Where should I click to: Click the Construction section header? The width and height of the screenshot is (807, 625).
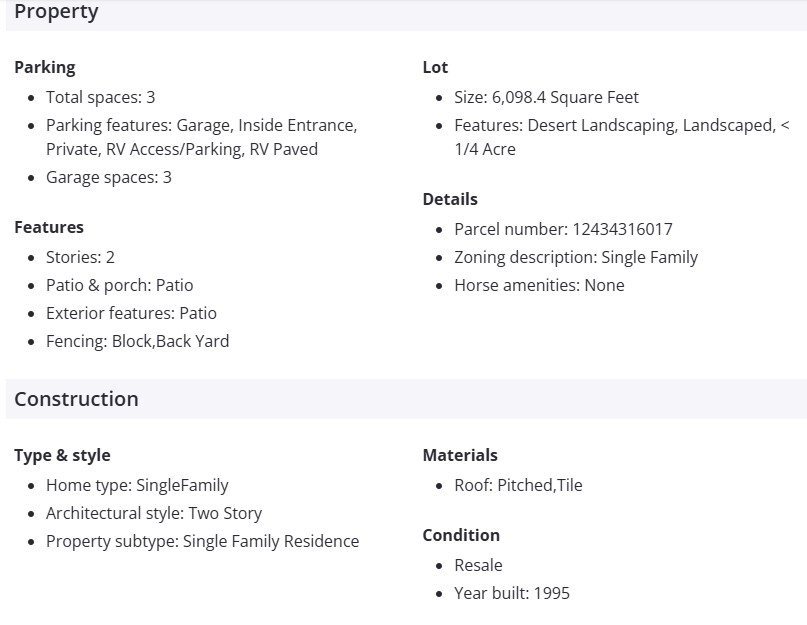click(76, 399)
